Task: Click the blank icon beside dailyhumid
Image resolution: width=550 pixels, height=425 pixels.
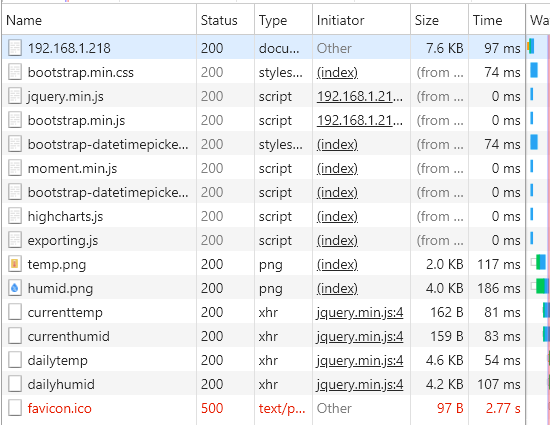Action: 15,384
